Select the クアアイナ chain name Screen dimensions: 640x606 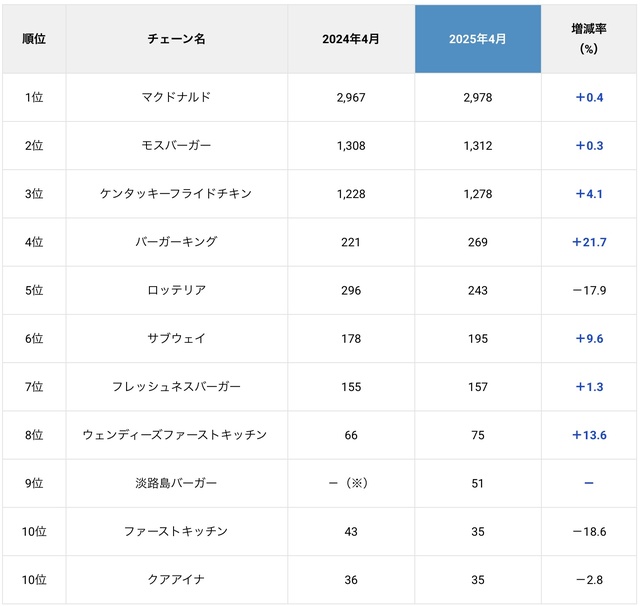(176, 579)
